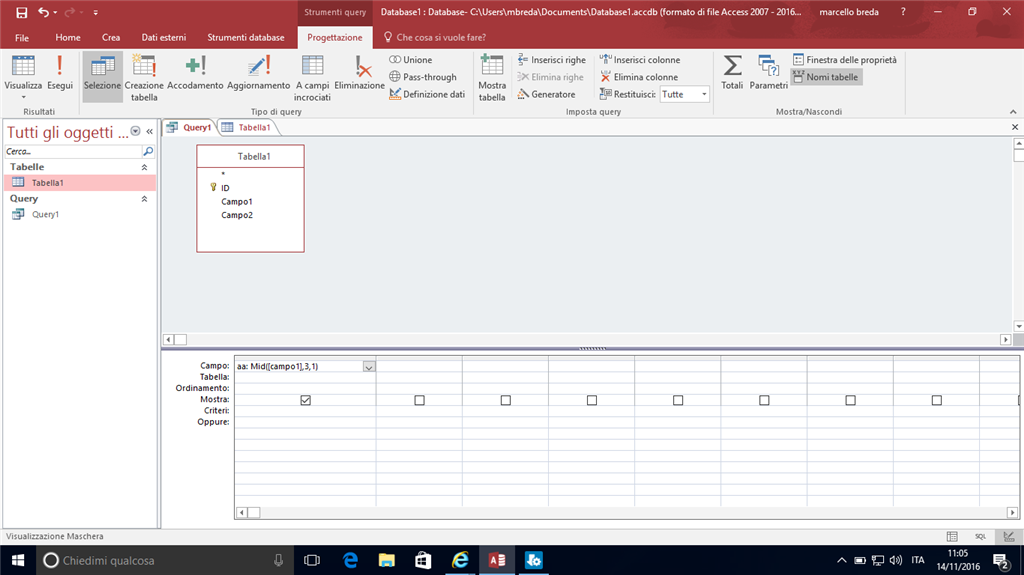Check the Mostra checkbox in sixth column
Screen dimensions: 1024x575
pyautogui.click(x=764, y=400)
